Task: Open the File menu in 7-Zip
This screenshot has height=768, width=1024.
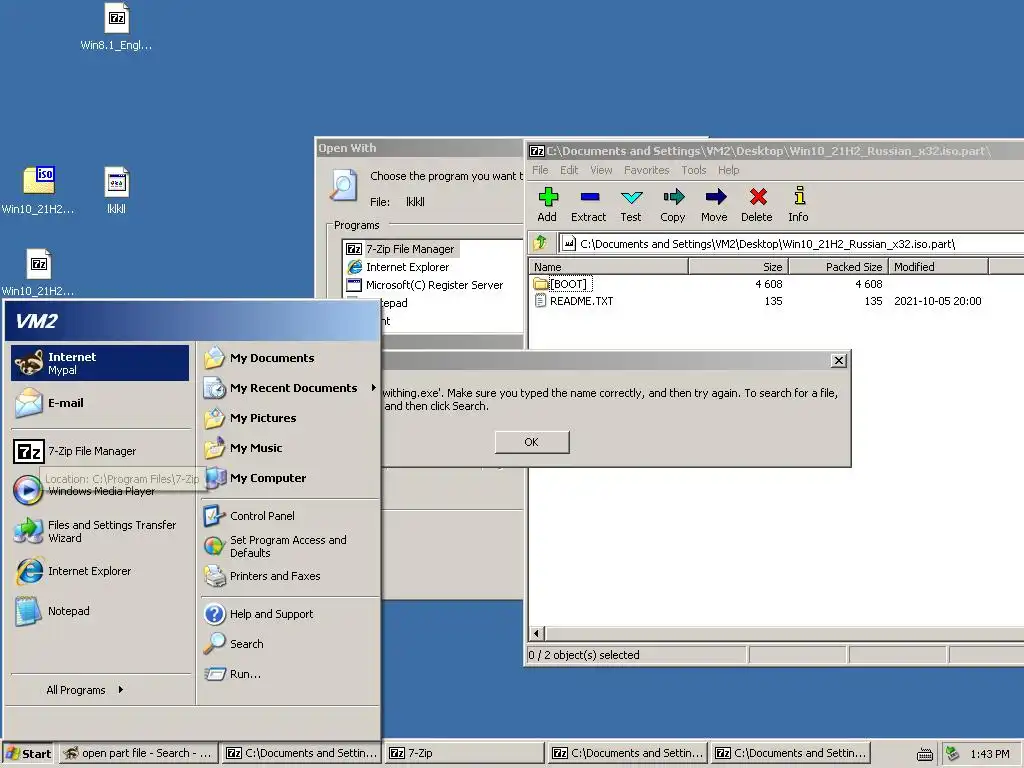Action: tap(540, 170)
